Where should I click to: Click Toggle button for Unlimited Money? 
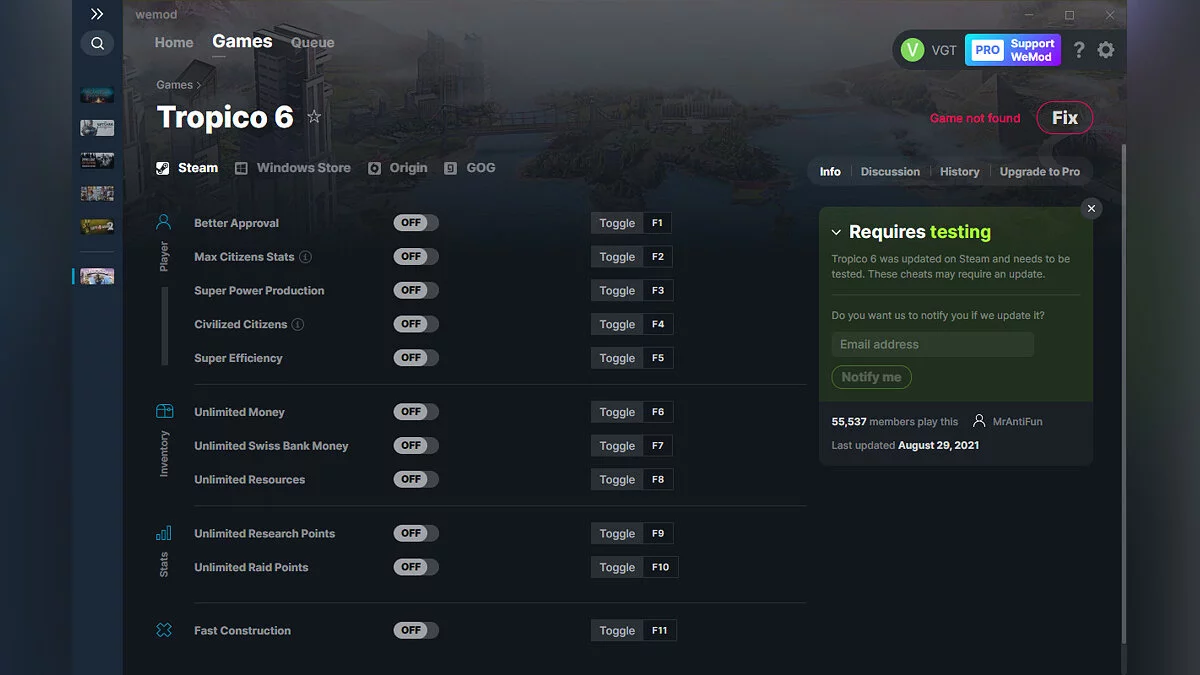(x=617, y=412)
